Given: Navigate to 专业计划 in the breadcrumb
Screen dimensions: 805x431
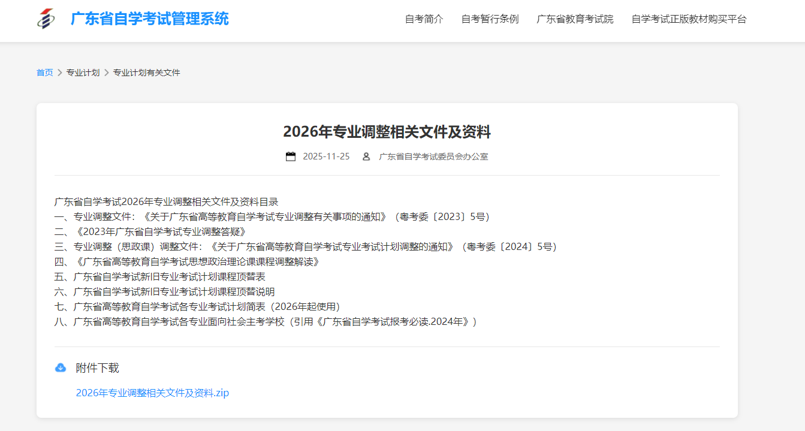Looking at the screenshot, I should click(x=83, y=73).
